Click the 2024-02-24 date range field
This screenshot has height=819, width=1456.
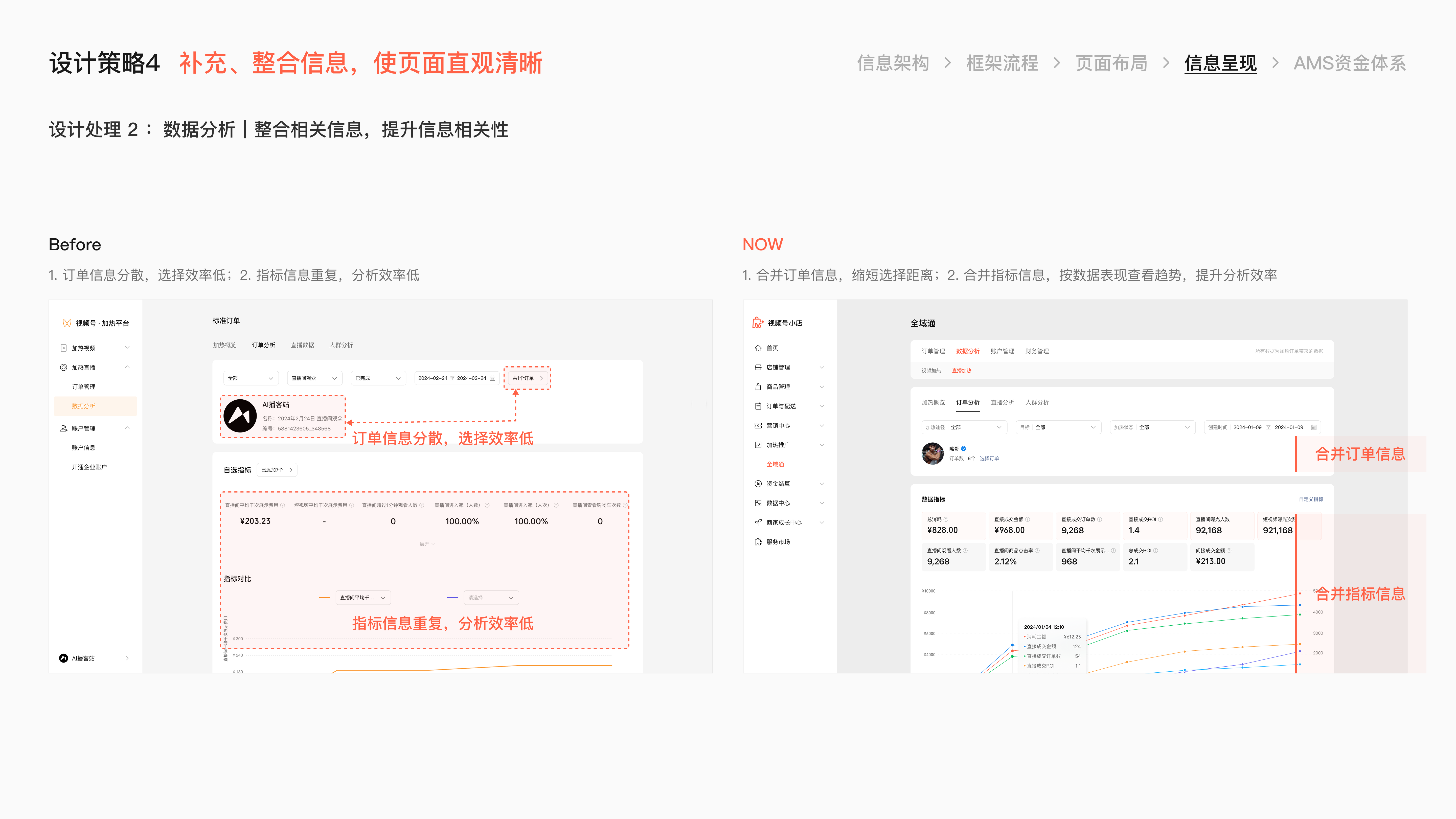(457, 378)
